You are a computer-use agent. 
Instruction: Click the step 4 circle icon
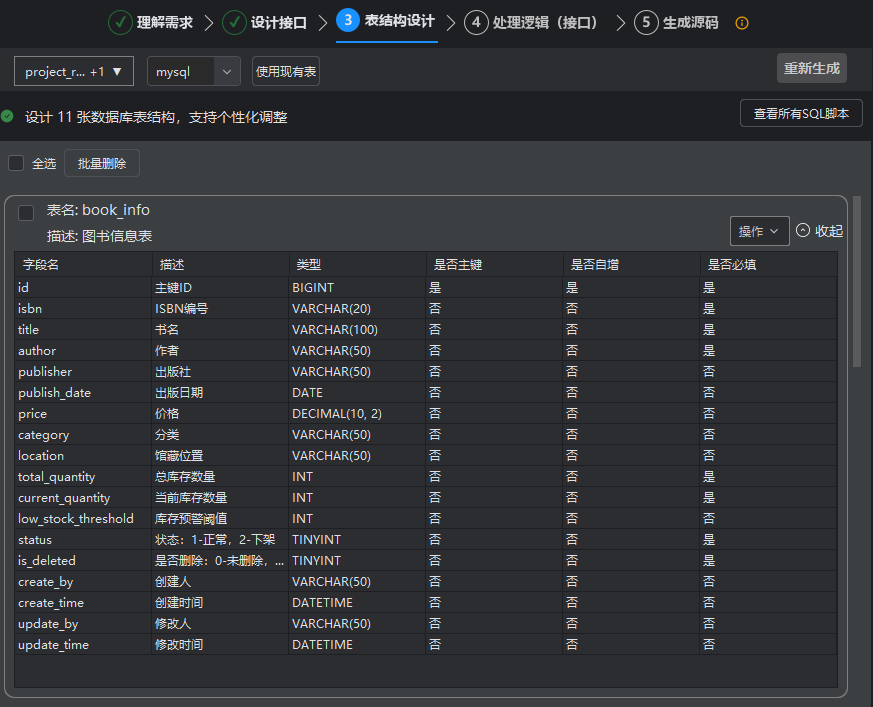[476, 22]
